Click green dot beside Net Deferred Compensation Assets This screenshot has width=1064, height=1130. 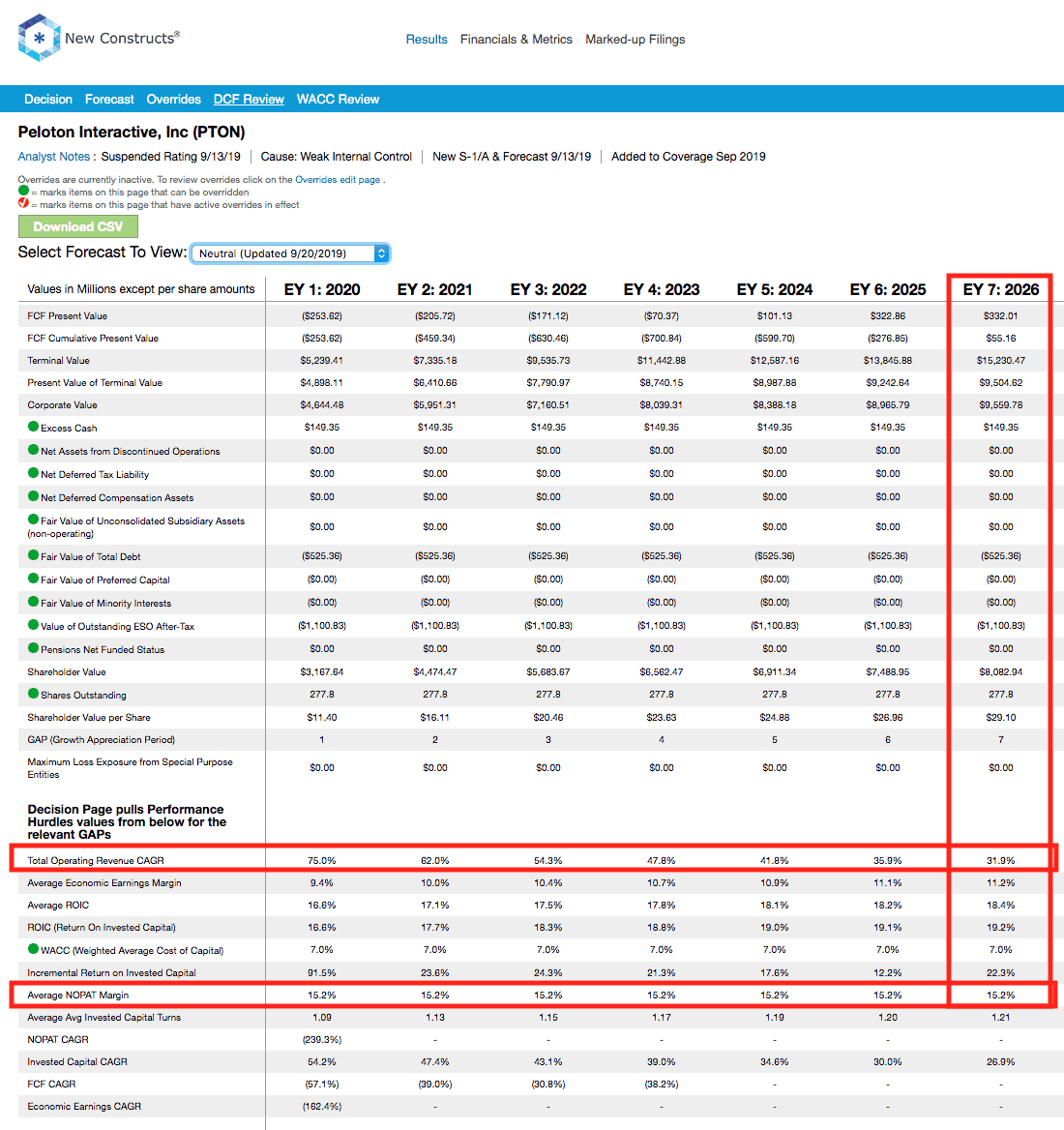[33, 495]
